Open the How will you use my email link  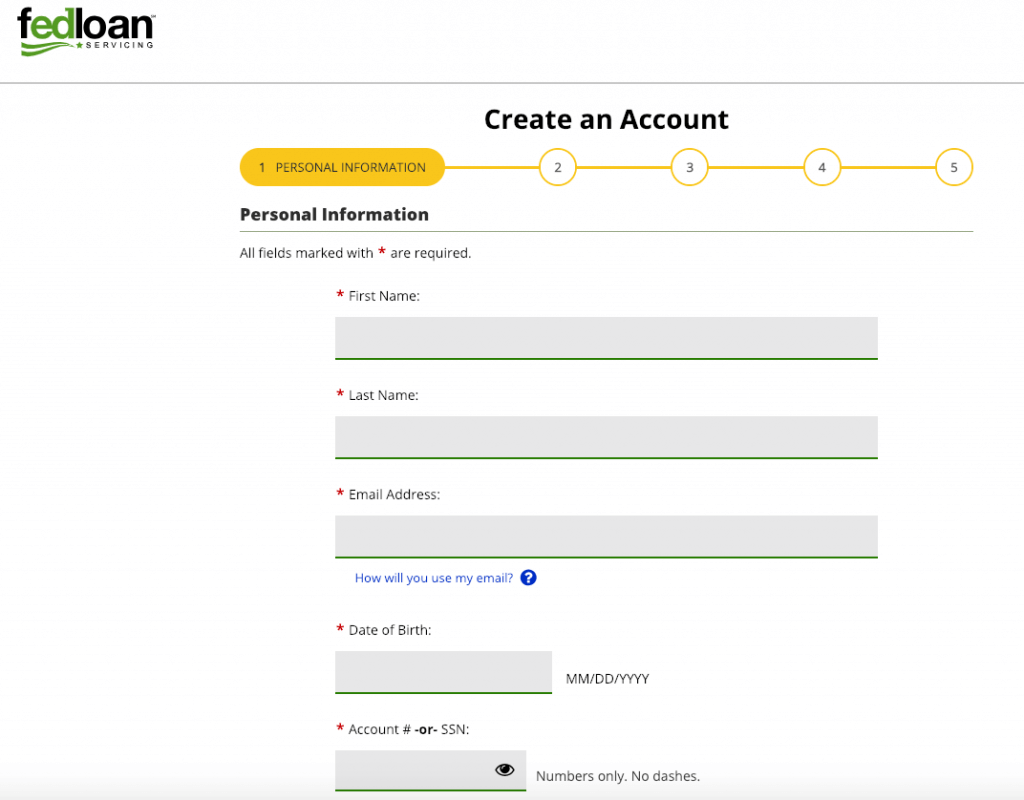(436, 577)
